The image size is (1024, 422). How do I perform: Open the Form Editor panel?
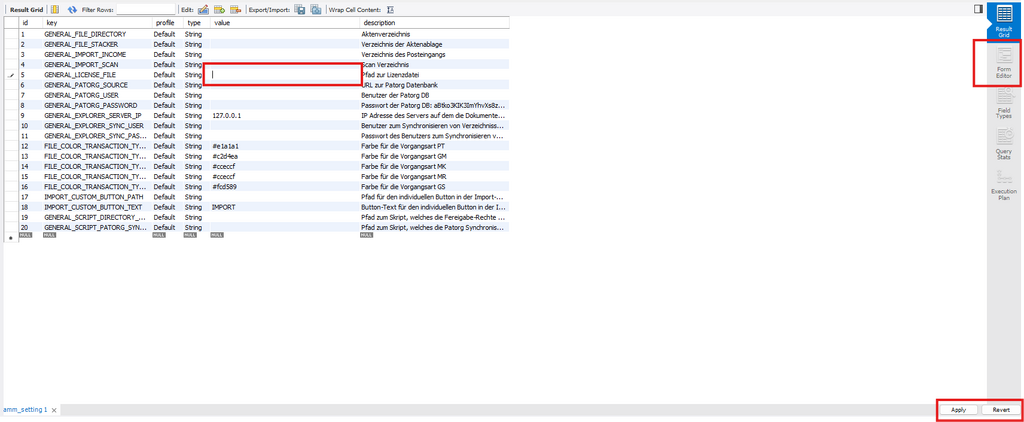pyautogui.click(x=1003, y=65)
